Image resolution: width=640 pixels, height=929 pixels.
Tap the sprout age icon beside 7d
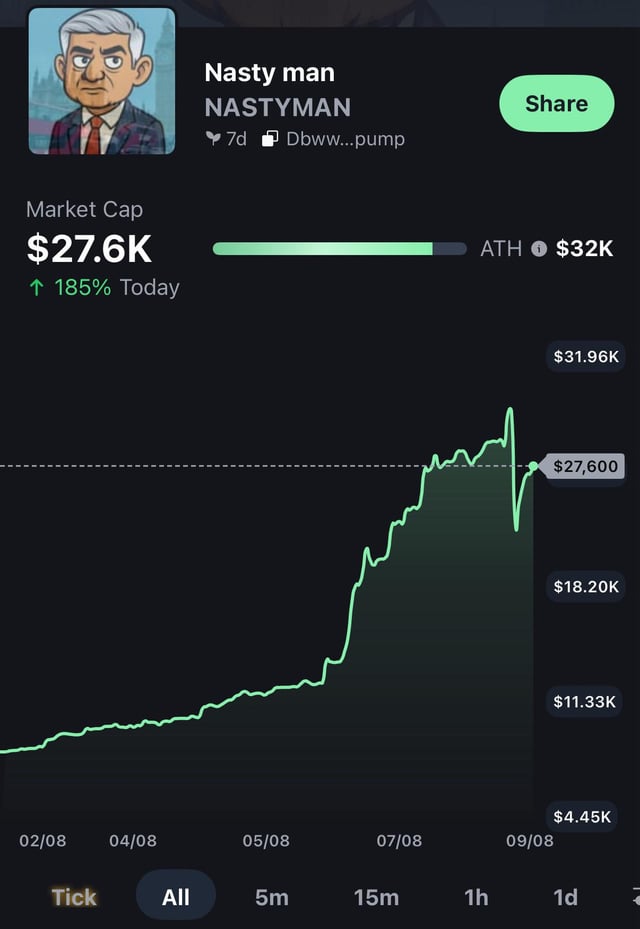213,139
